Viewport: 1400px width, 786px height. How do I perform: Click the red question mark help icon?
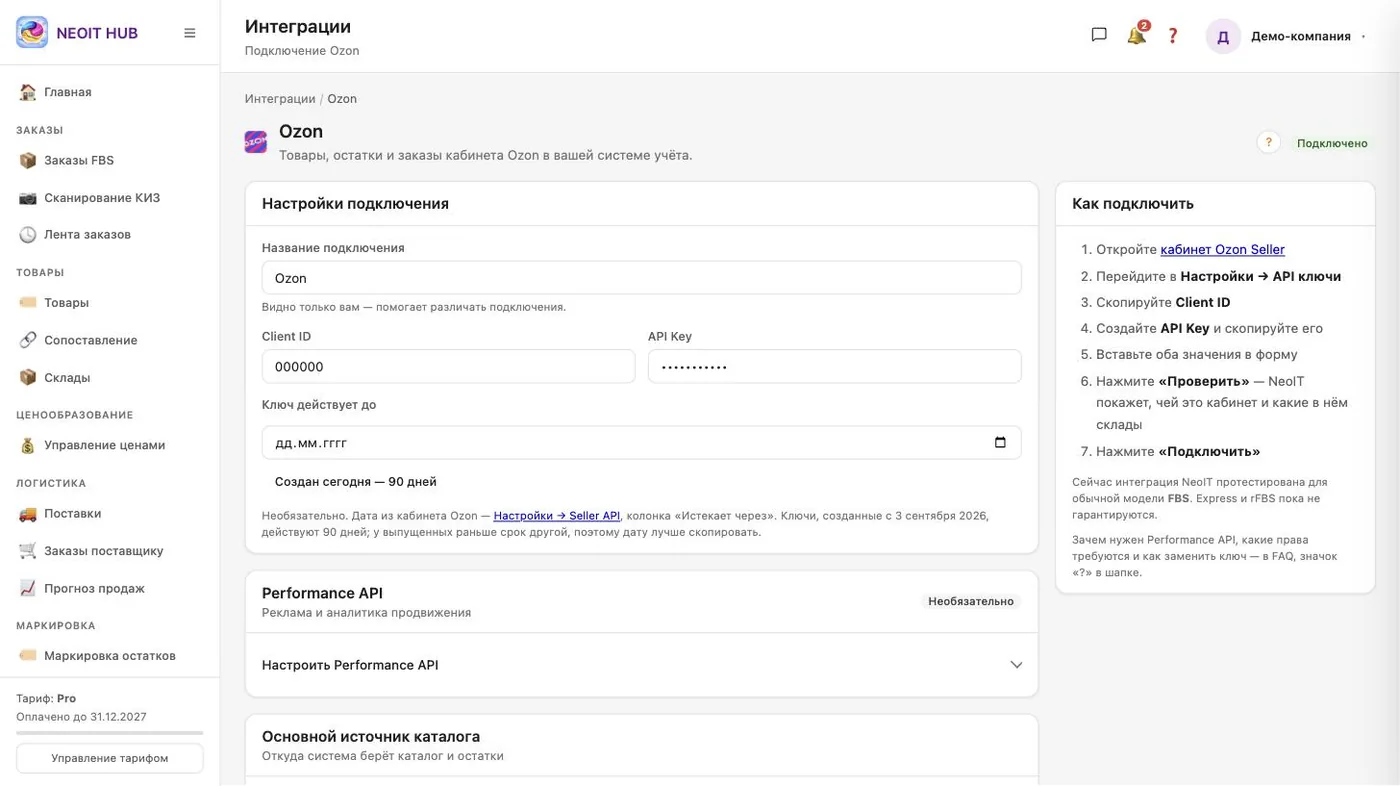(x=1173, y=36)
